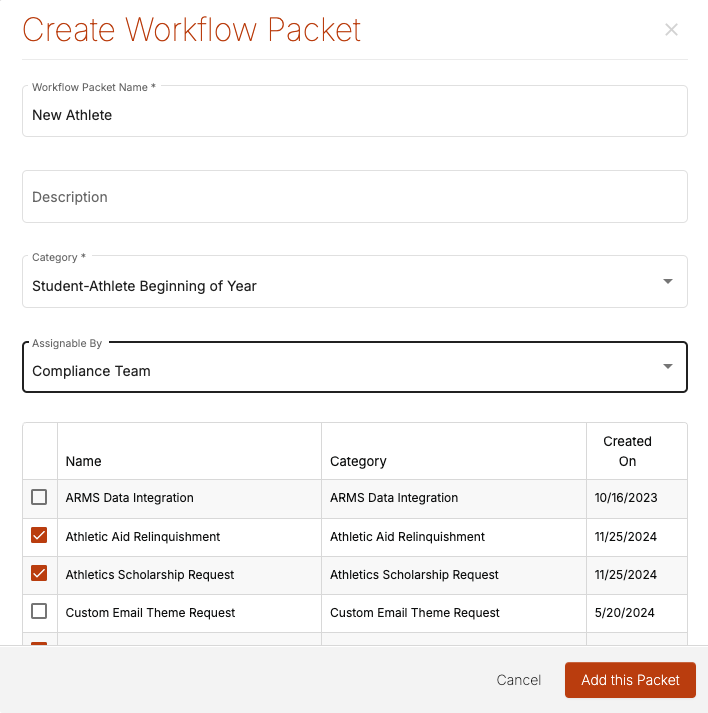Check the ARMS Data Integration checkbox
708x713 pixels.
point(39,497)
